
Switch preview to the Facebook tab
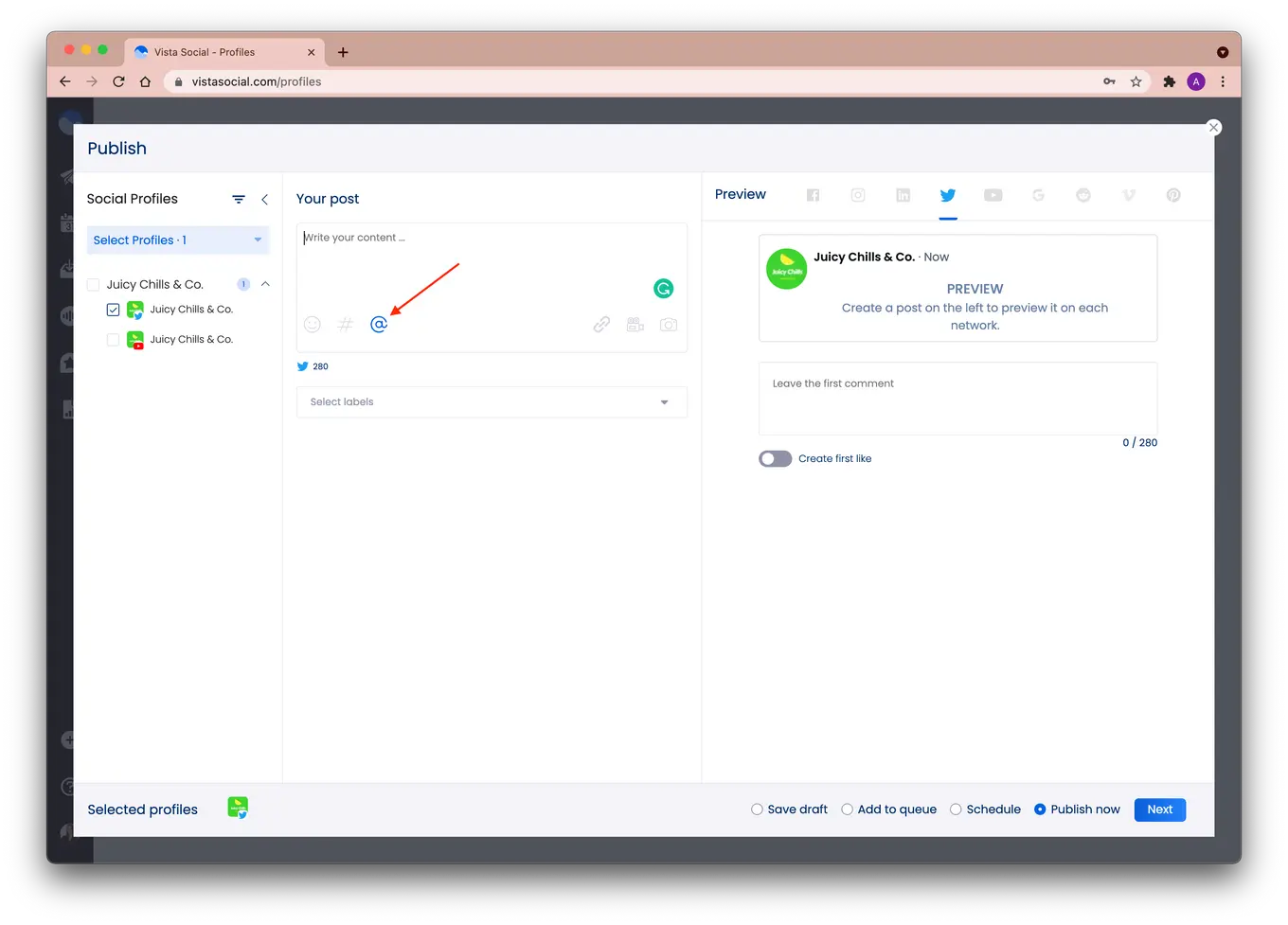click(x=813, y=195)
